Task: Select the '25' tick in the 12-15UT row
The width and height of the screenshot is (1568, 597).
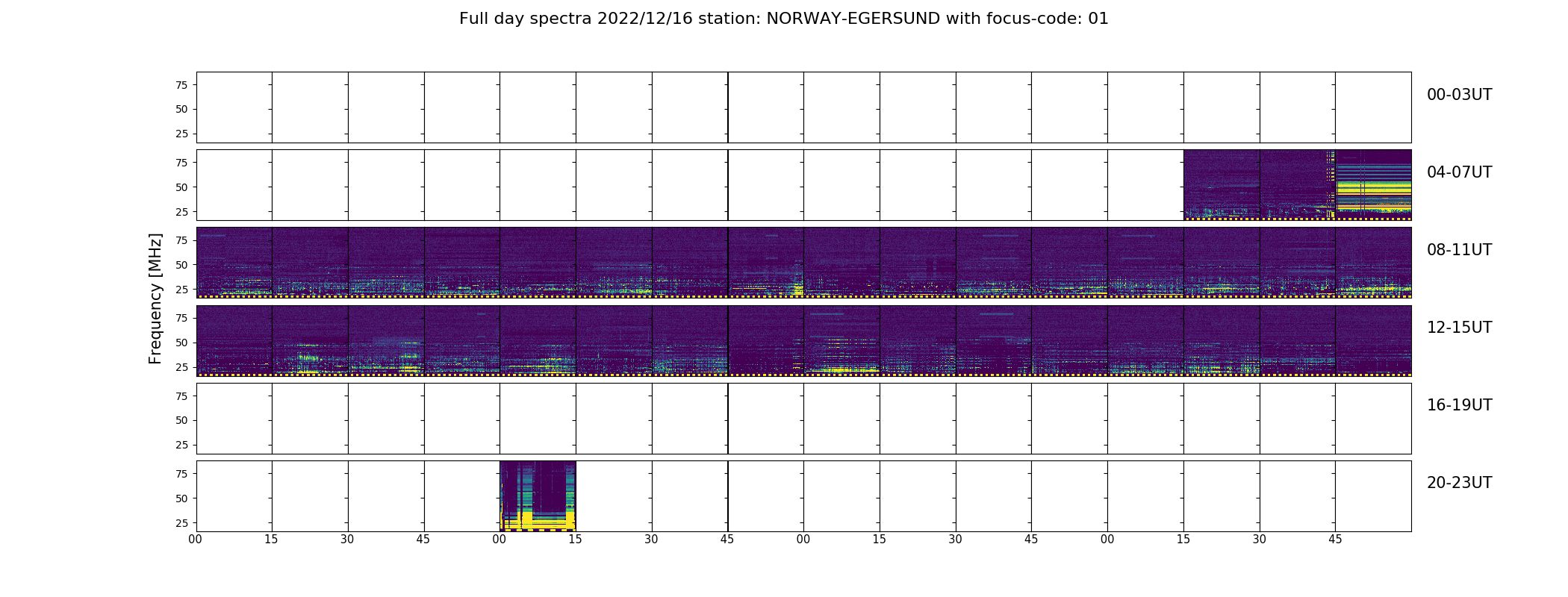Action: tap(181, 367)
